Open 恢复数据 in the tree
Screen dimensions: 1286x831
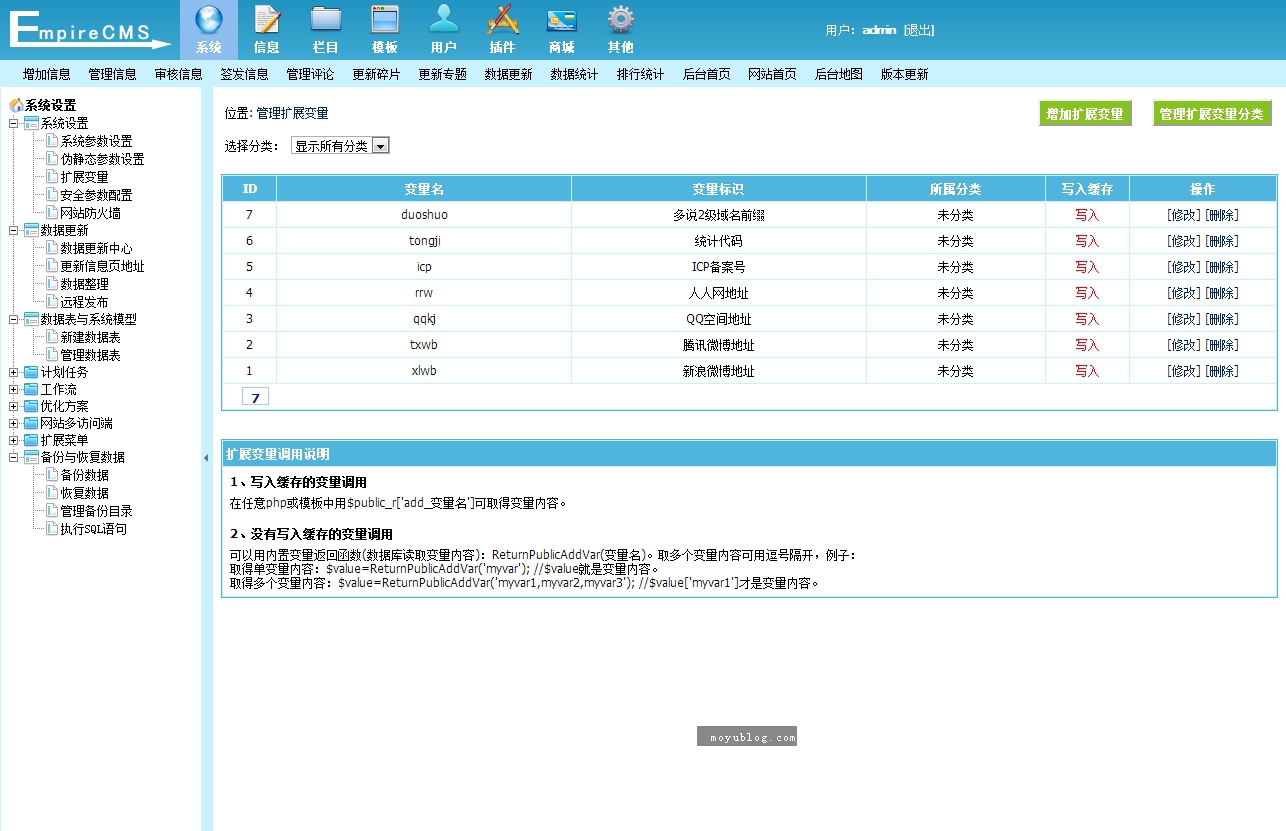click(84, 493)
